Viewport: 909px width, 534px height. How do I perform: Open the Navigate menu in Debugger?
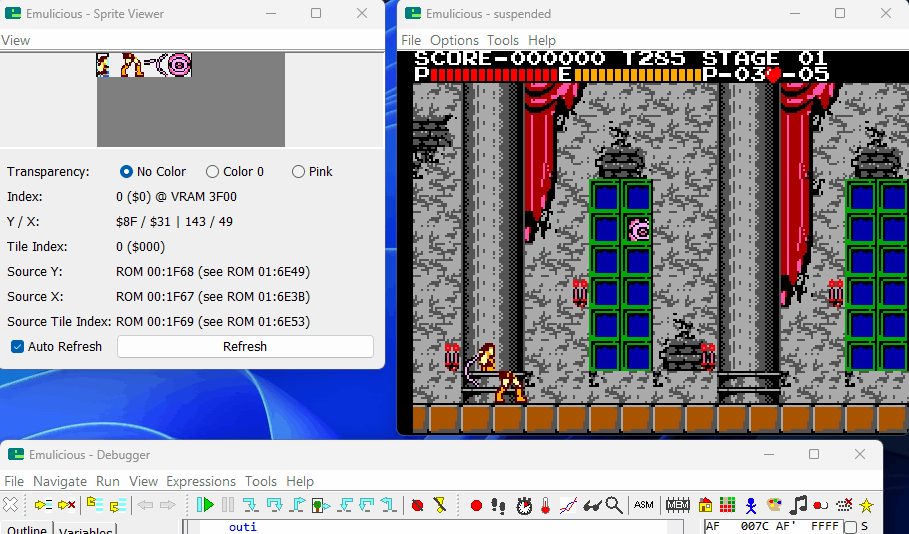point(60,481)
